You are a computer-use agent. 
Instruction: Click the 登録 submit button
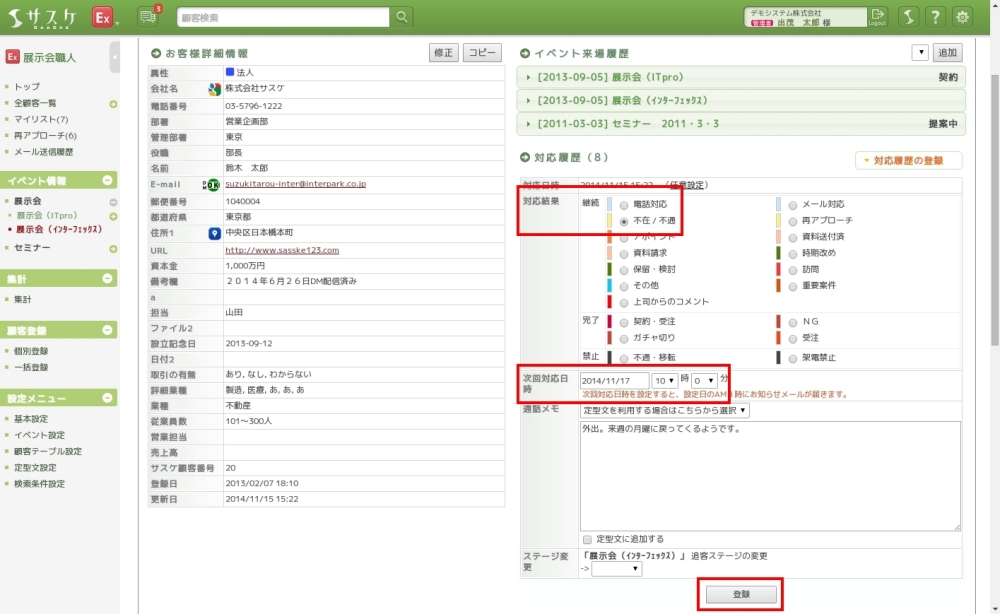tap(741, 594)
